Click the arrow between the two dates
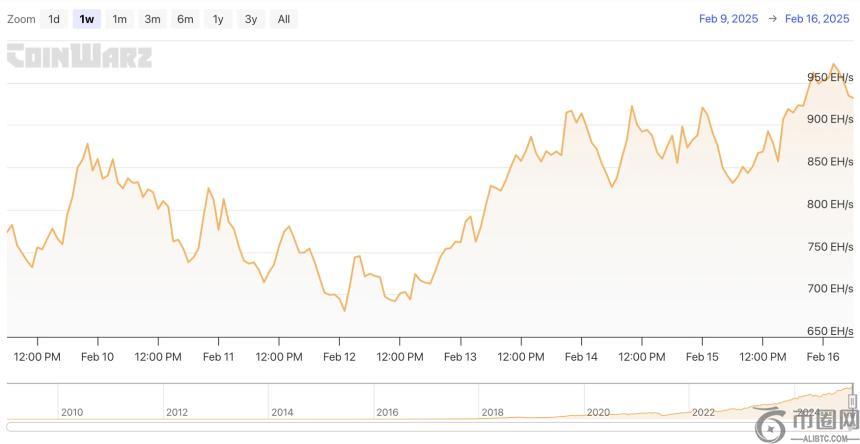 point(772,18)
